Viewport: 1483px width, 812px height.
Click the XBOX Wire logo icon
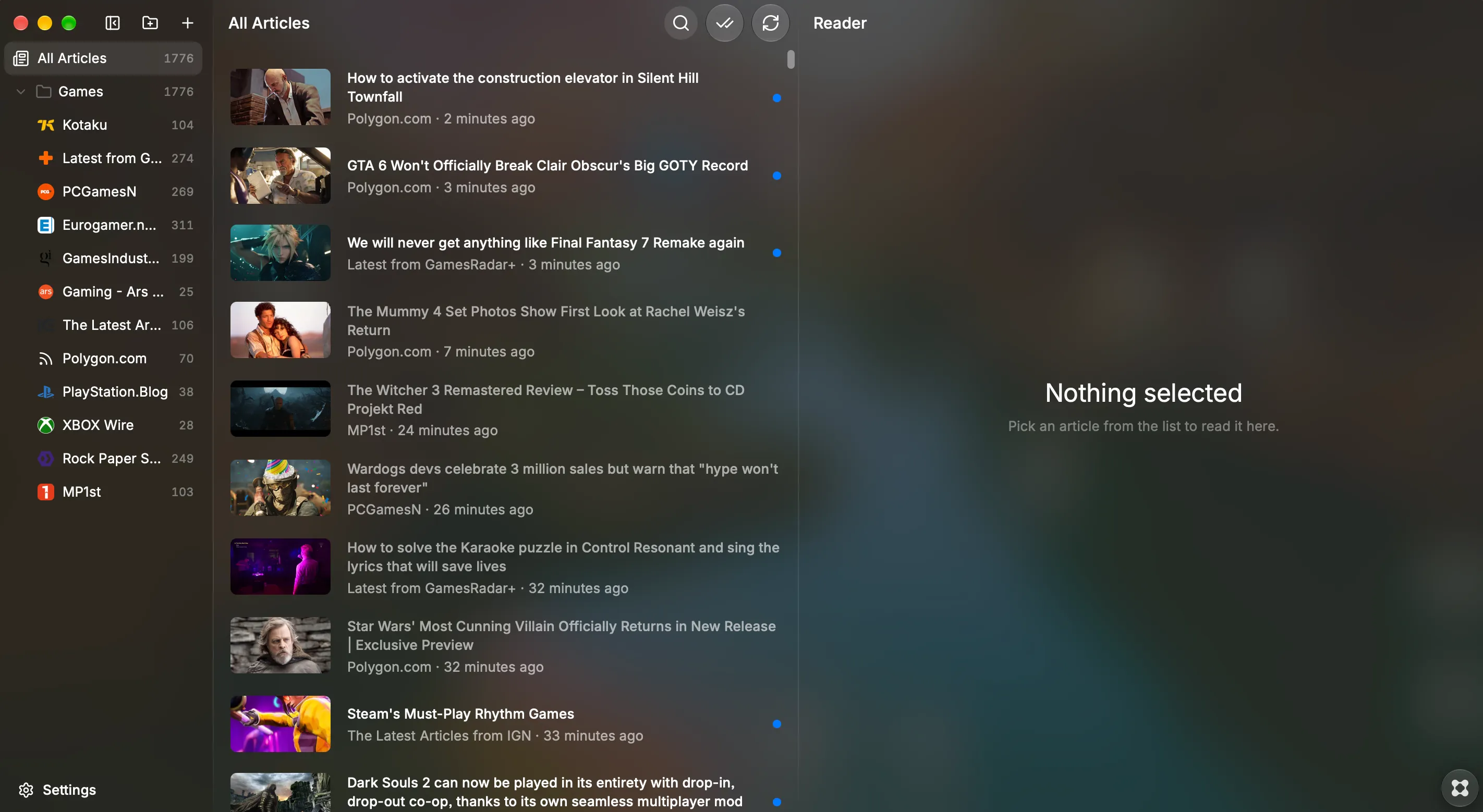[45, 425]
